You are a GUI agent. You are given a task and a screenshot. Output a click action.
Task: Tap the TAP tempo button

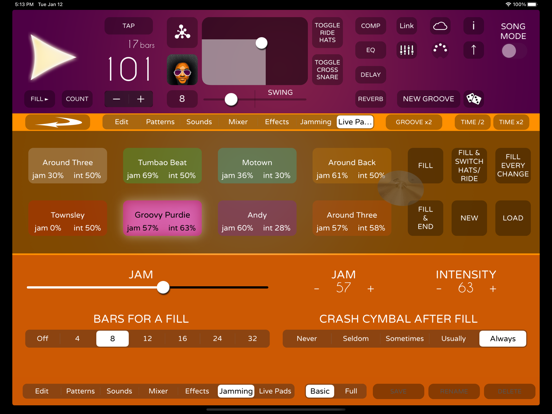click(128, 26)
